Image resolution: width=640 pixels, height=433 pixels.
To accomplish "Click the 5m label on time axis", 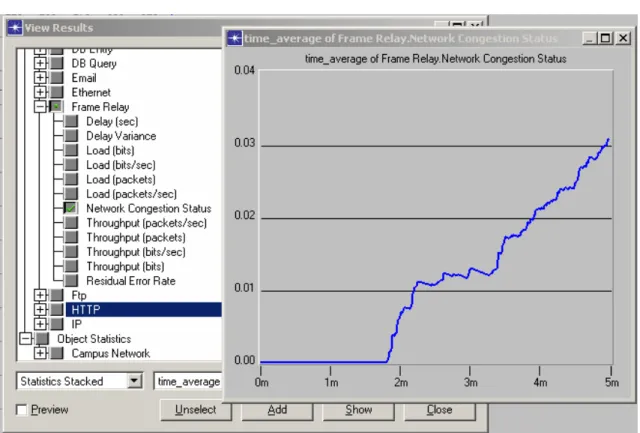I will (x=611, y=382).
